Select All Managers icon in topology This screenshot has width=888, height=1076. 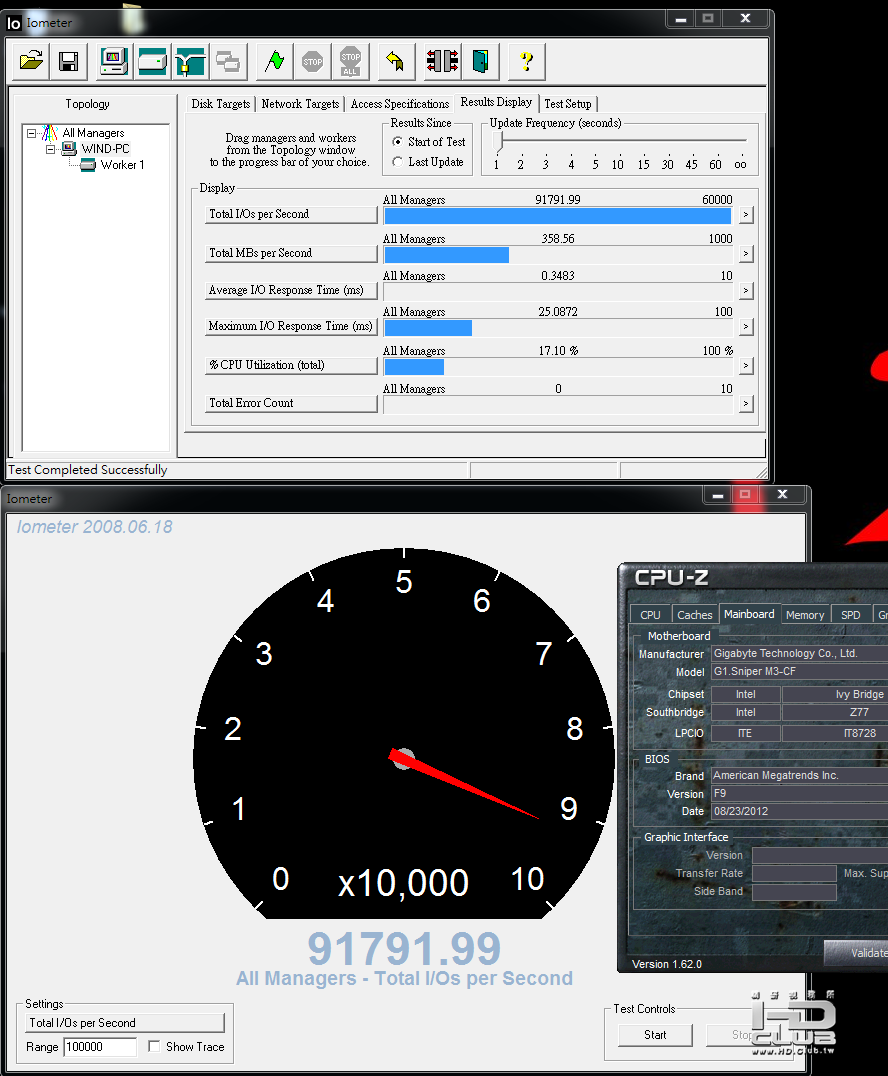(49, 132)
